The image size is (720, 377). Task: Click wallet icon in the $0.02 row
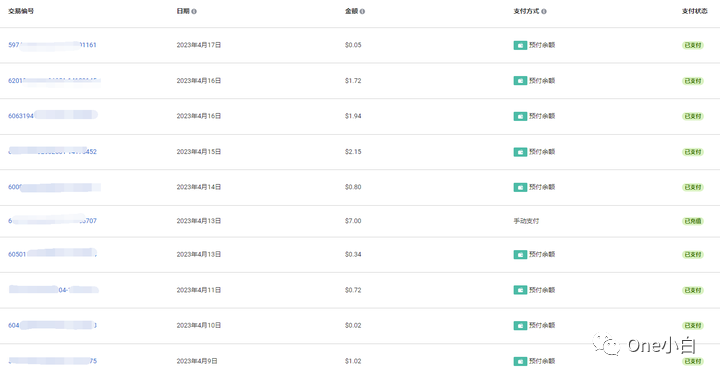pyautogui.click(x=520, y=326)
